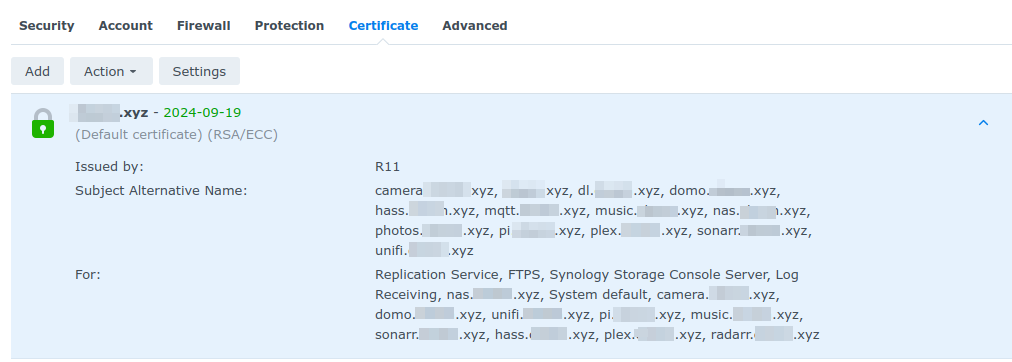Click the green padlock certificate icon
Image resolution: width=1012 pixels, height=362 pixels.
pos(43,123)
